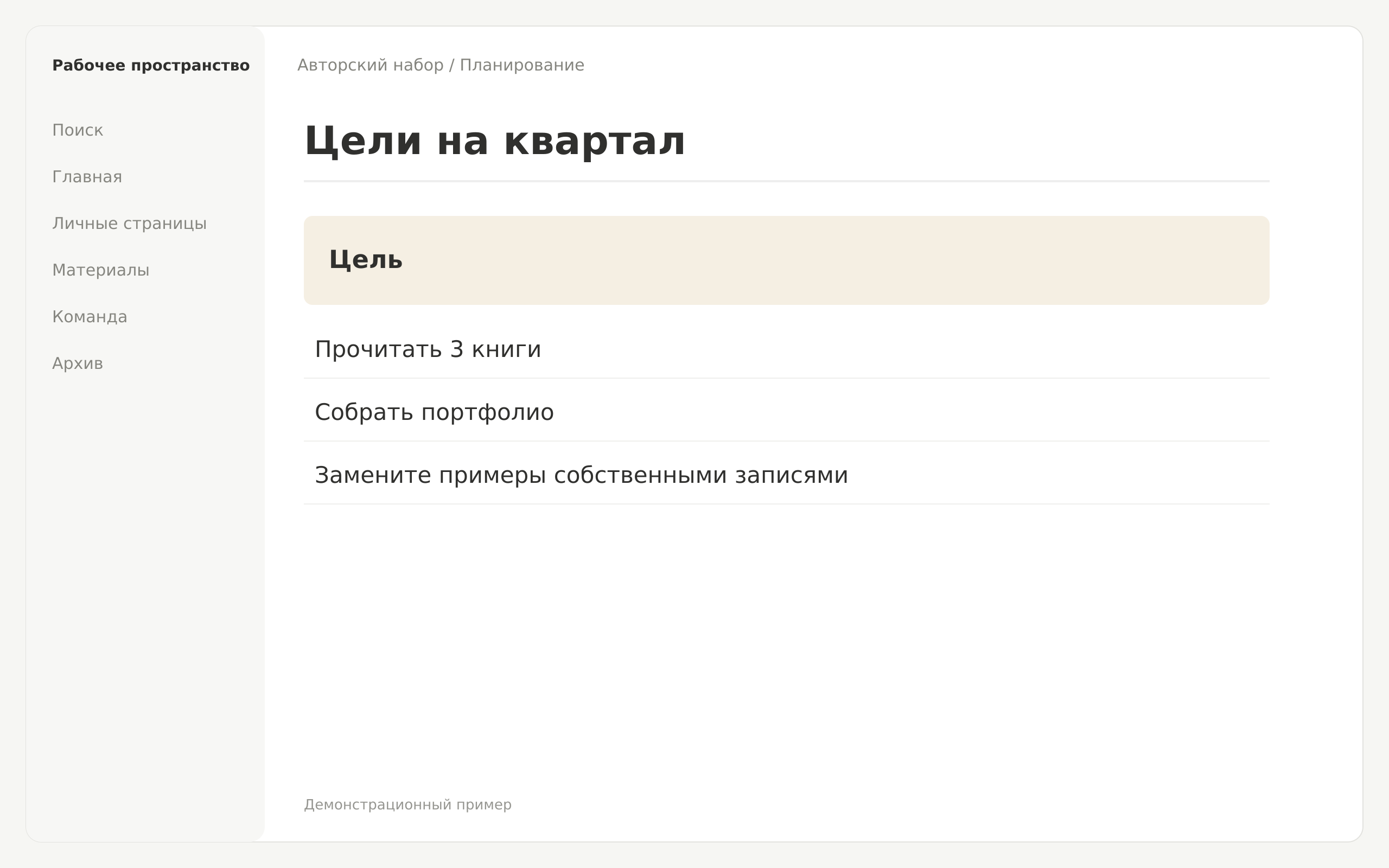Screen dimensions: 1389x868
Task: Open Архив in the sidebar
Action: tap(78, 363)
